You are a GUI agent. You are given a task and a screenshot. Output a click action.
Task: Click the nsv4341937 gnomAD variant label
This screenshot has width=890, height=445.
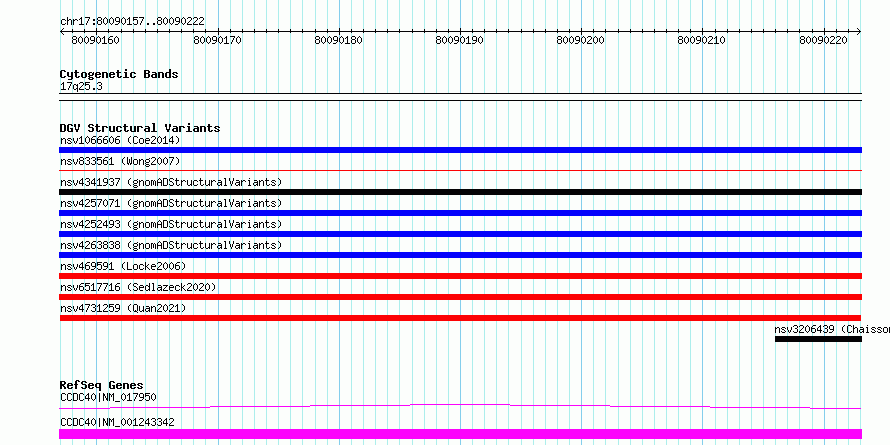tap(171, 182)
